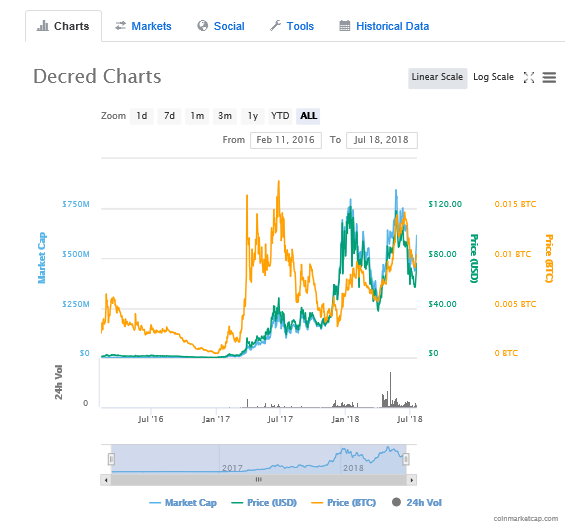This screenshot has height=532, width=587.
Task: Click the 0.005 BTC axis value
Action: tap(515, 304)
